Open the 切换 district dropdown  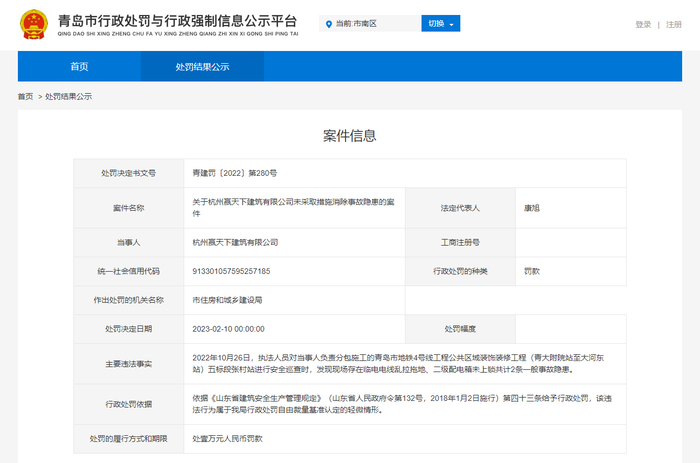coord(441,24)
